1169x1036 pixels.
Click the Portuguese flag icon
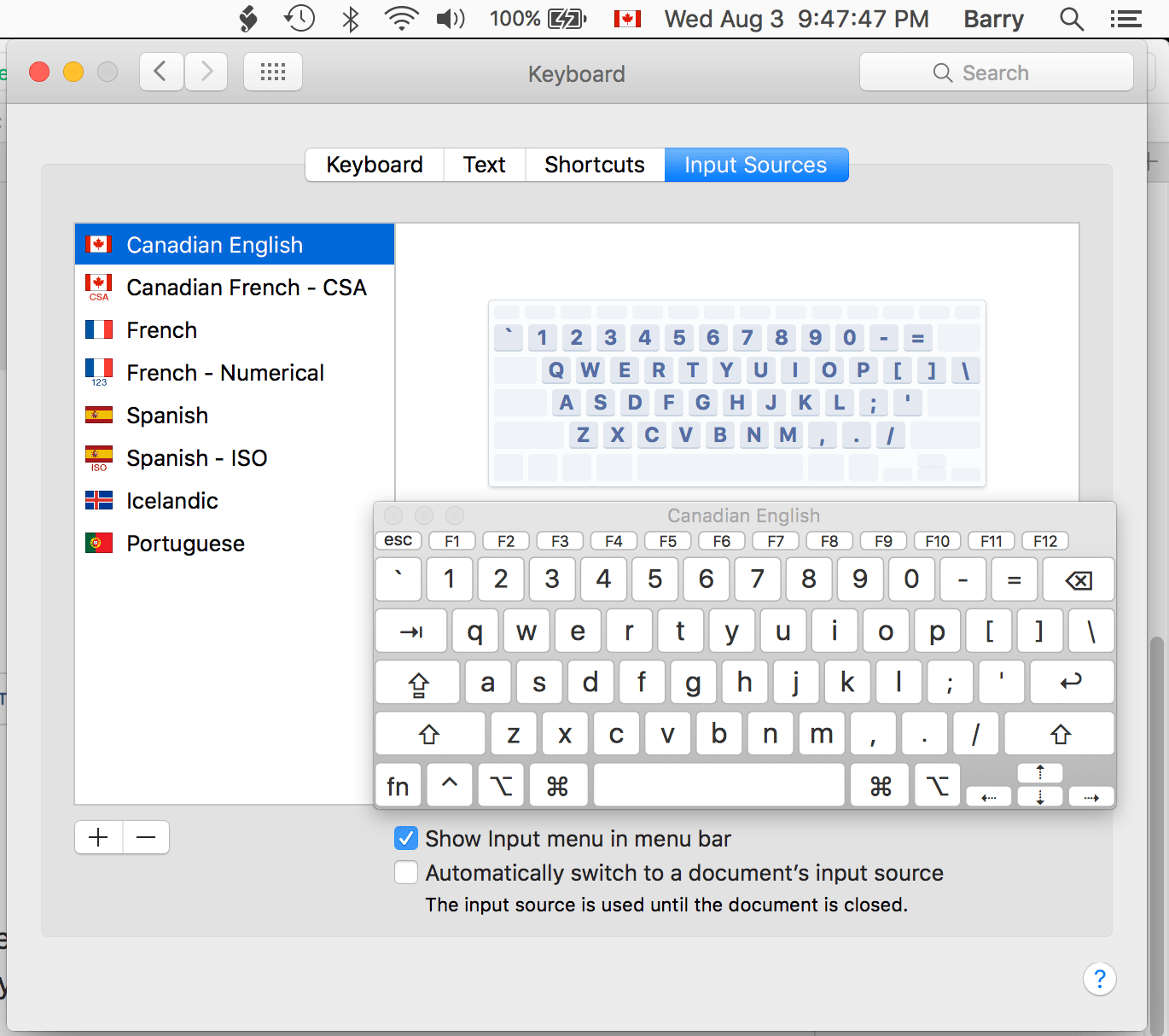tap(98, 543)
